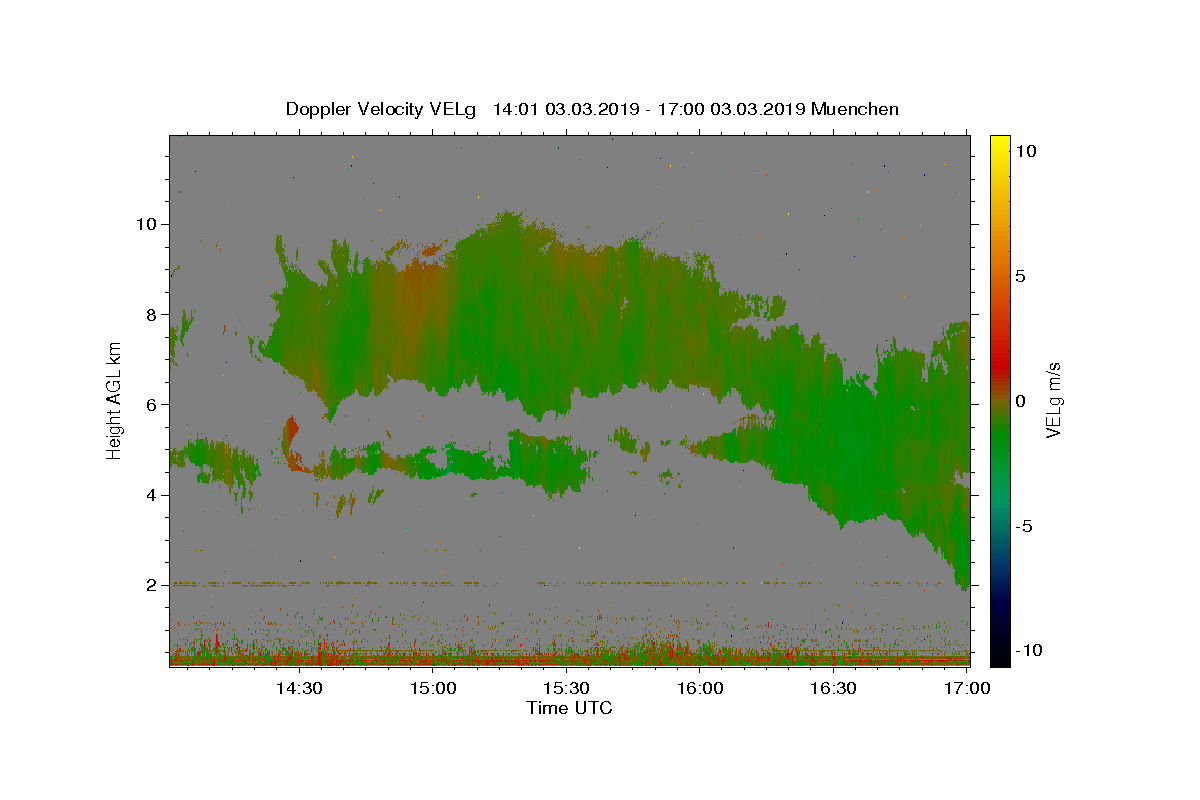Click the 16:00 time tick label
1200x800 pixels.
[699, 688]
